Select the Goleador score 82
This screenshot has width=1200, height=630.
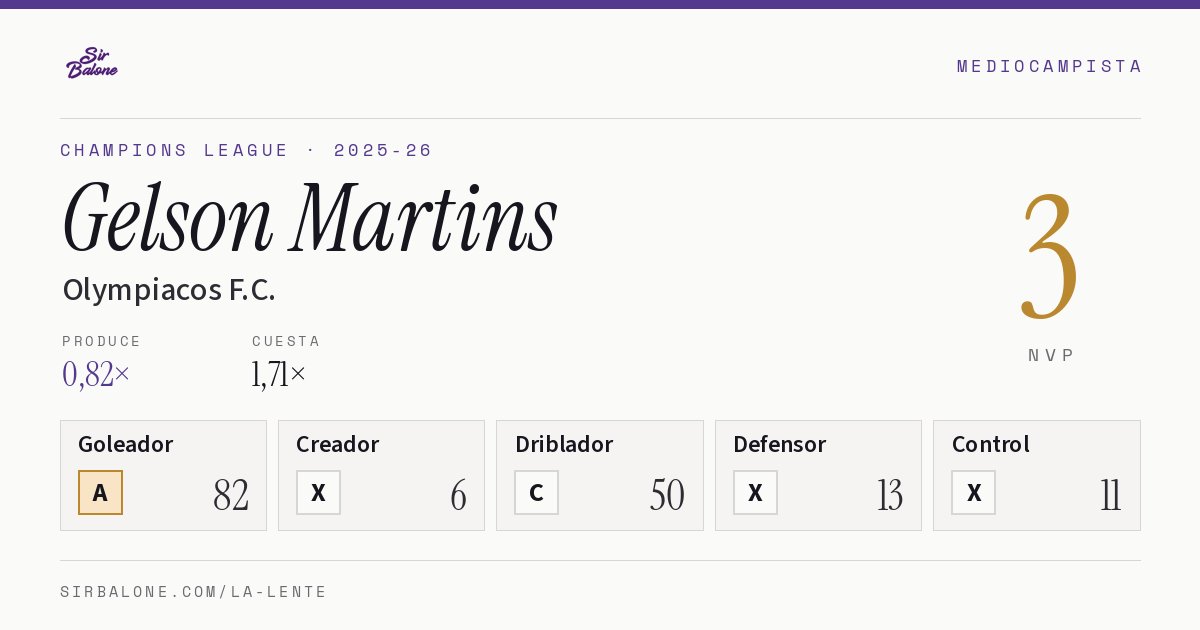point(231,495)
